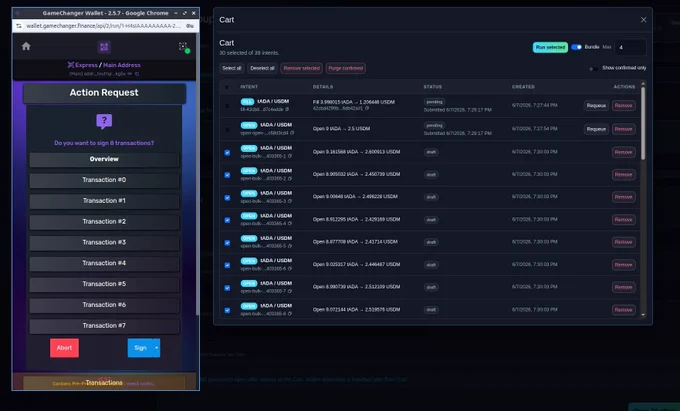Expand Transaction #5 details
The image size is (680, 411).
point(104,284)
